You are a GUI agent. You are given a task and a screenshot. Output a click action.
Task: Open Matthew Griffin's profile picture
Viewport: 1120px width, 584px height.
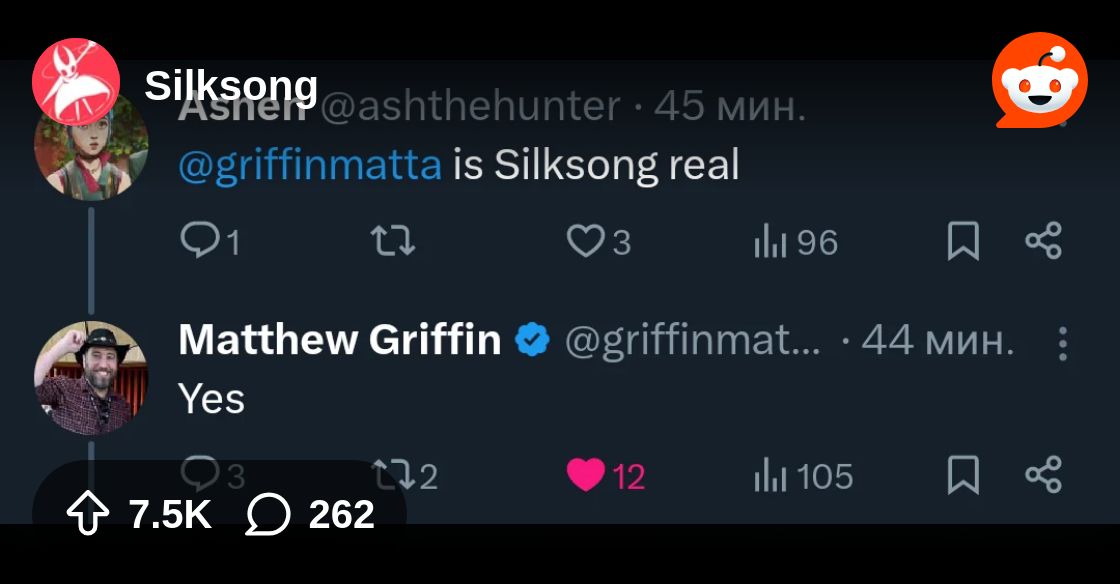coord(91,378)
